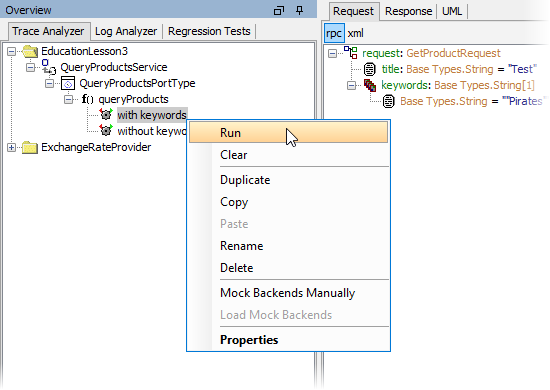This screenshot has width=550, height=390.
Task: Click the ExchangeRateProvider folder icon
Action: click(x=30, y=147)
